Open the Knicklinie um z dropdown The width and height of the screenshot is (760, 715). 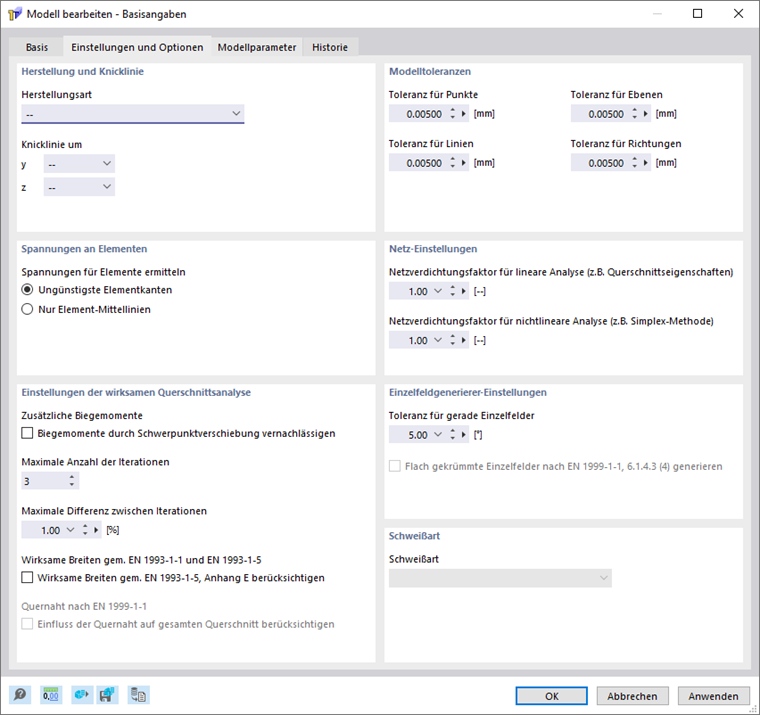(x=79, y=187)
